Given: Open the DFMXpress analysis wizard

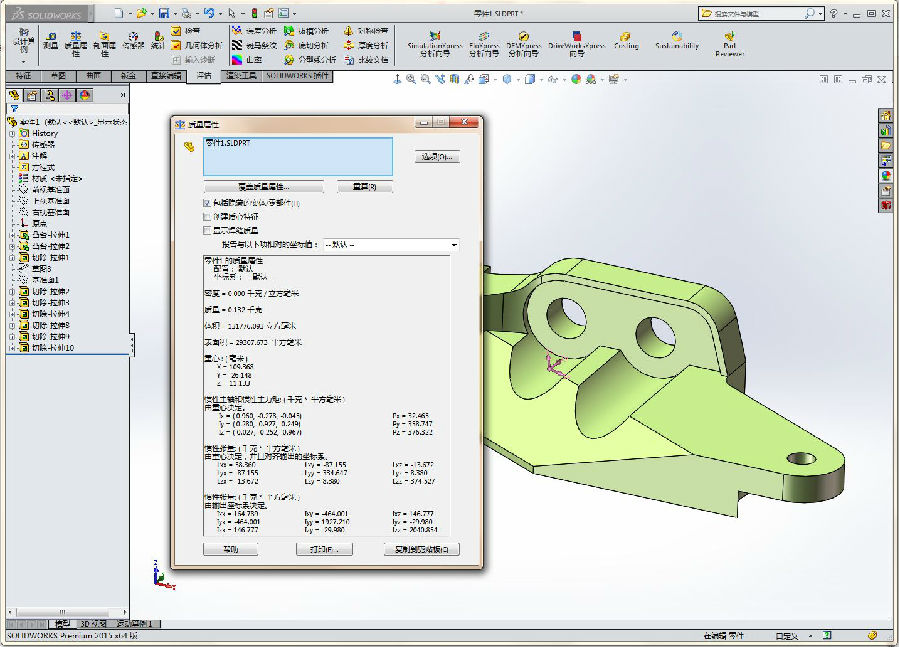Looking at the screenshot, I should coord(524,39).
